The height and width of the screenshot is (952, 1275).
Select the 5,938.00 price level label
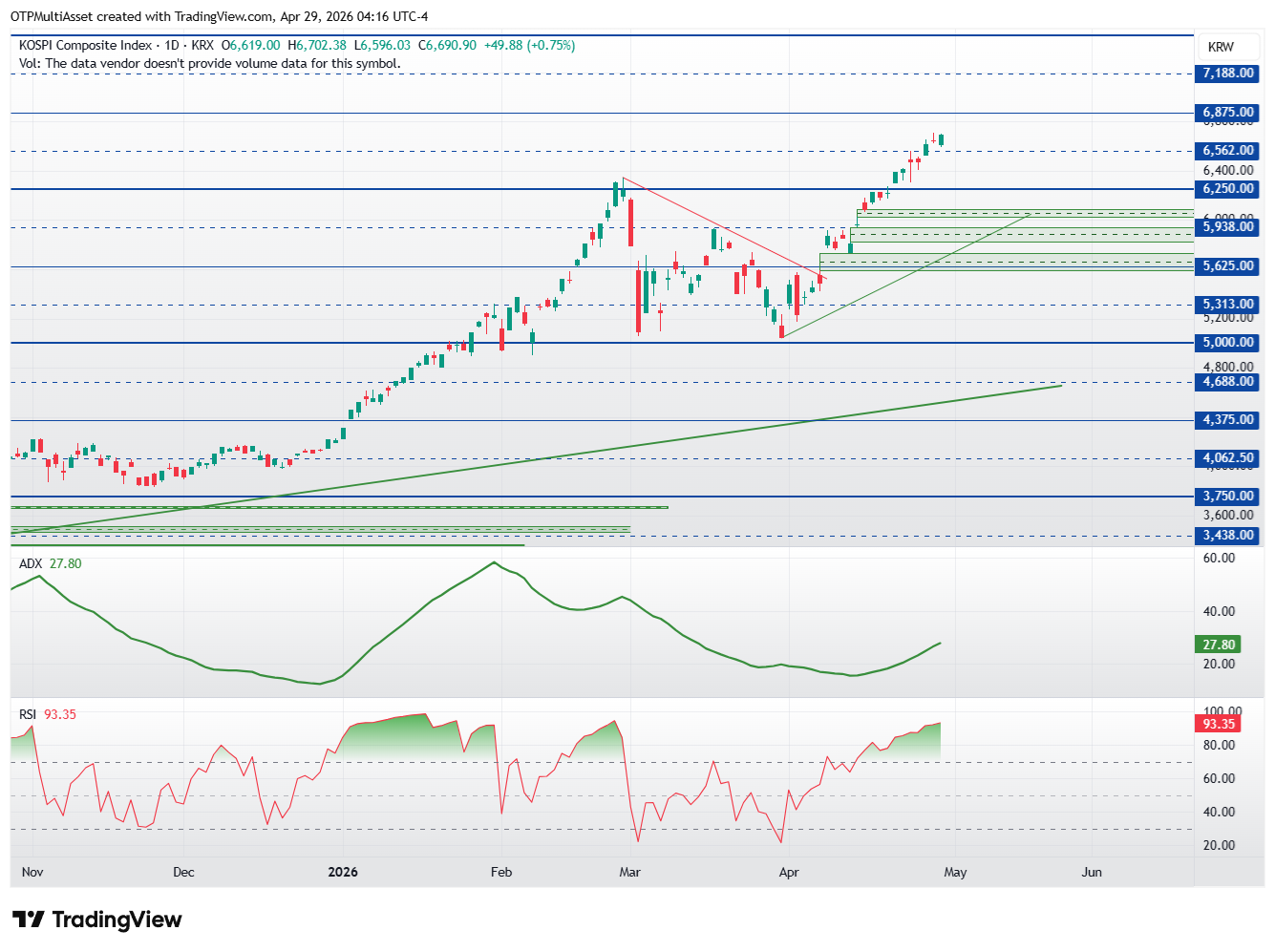tap(1228, 227)
